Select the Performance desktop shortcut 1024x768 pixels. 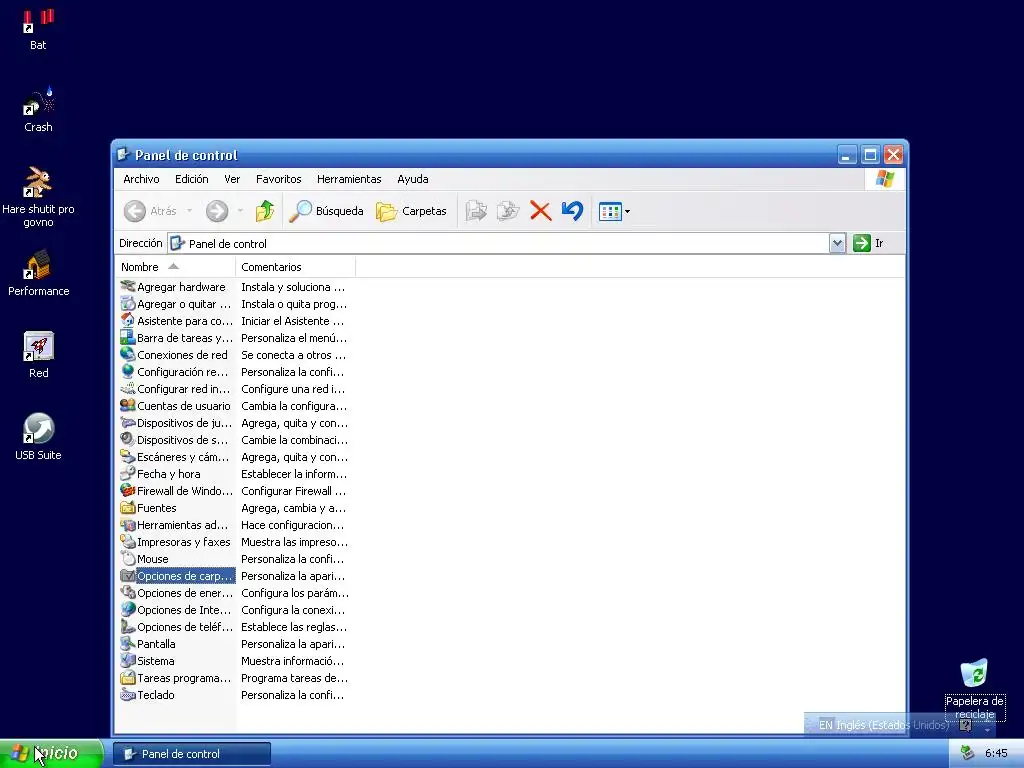pyautogui.click(x=38, y=274)
